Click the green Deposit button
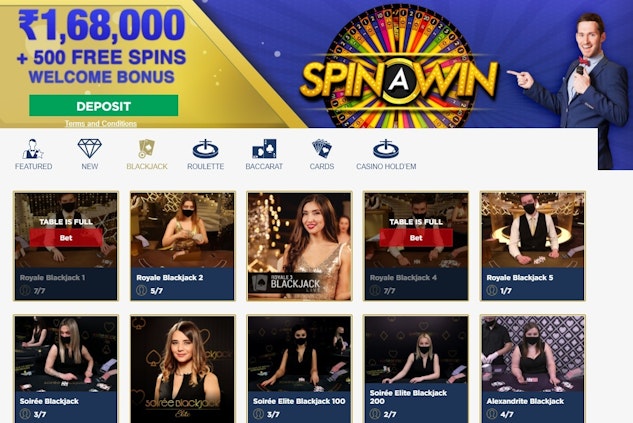The width and height of the screenshot is (633, 423). tap(103, 106)
